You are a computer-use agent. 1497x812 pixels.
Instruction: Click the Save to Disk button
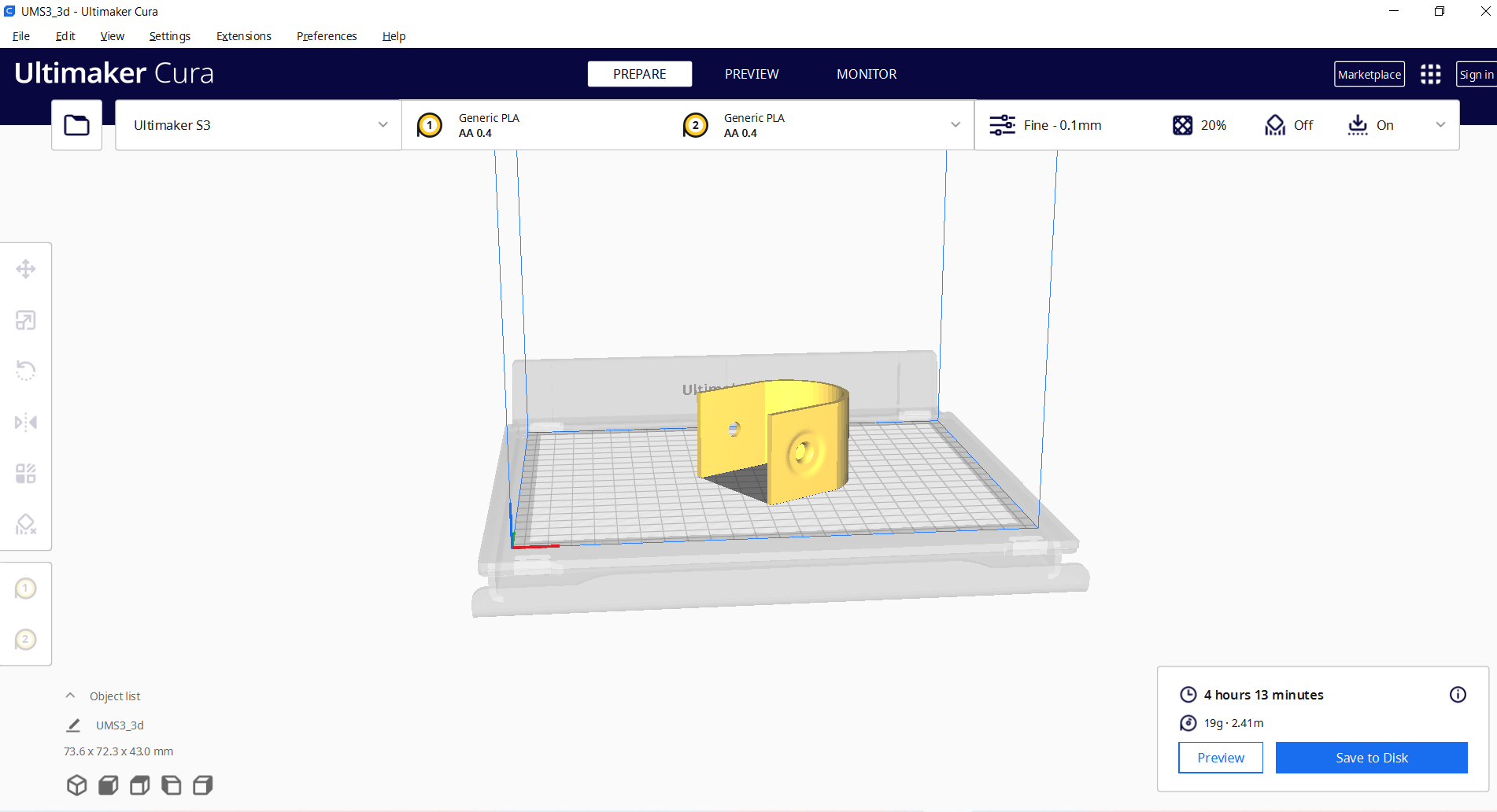pos(1371,758)
